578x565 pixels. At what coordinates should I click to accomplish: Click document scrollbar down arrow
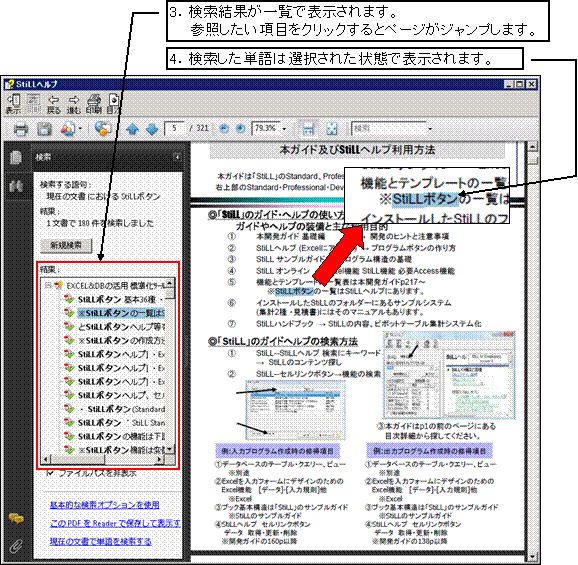[532, 557]
